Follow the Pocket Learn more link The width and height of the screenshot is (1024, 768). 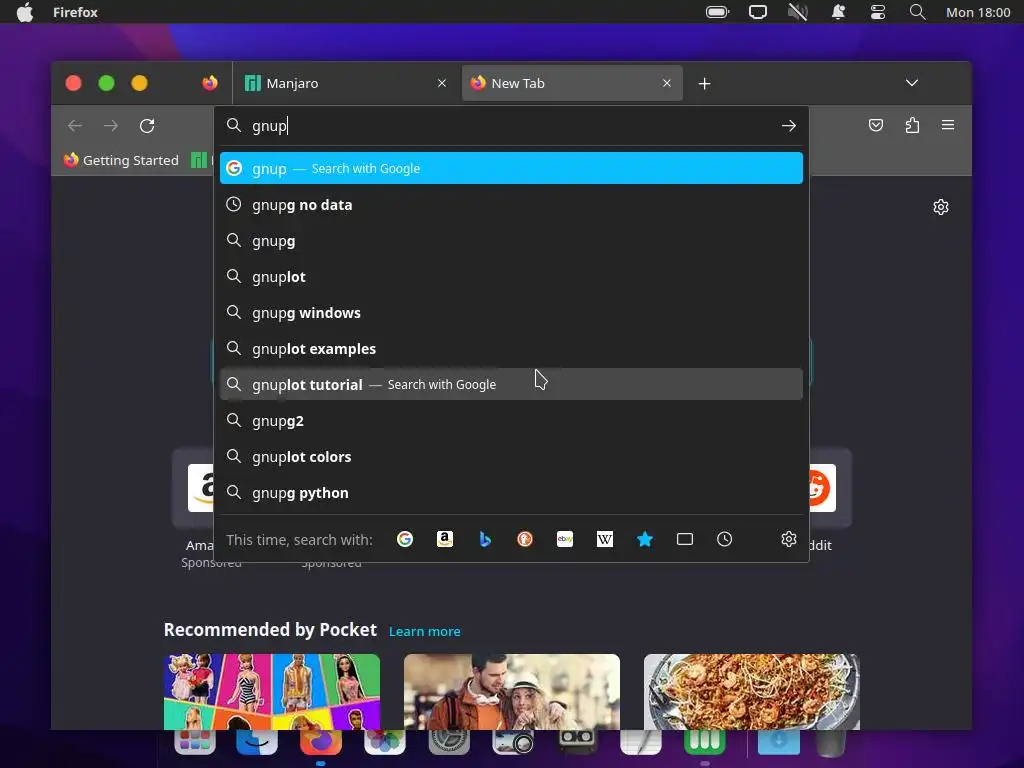(424, 632)
